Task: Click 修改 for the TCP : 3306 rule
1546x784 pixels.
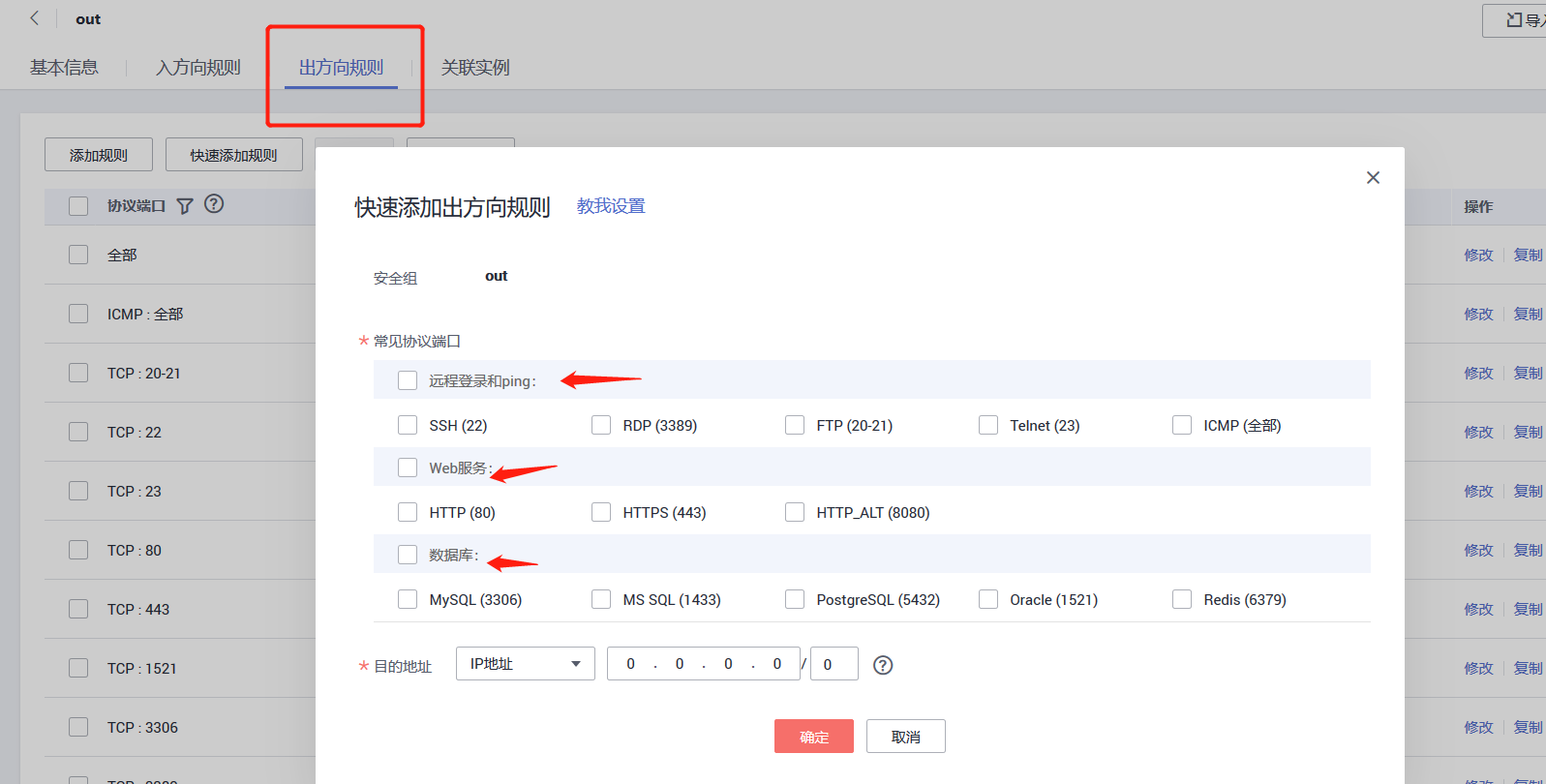Action: pyautogui.click(x=1478, y=727)
